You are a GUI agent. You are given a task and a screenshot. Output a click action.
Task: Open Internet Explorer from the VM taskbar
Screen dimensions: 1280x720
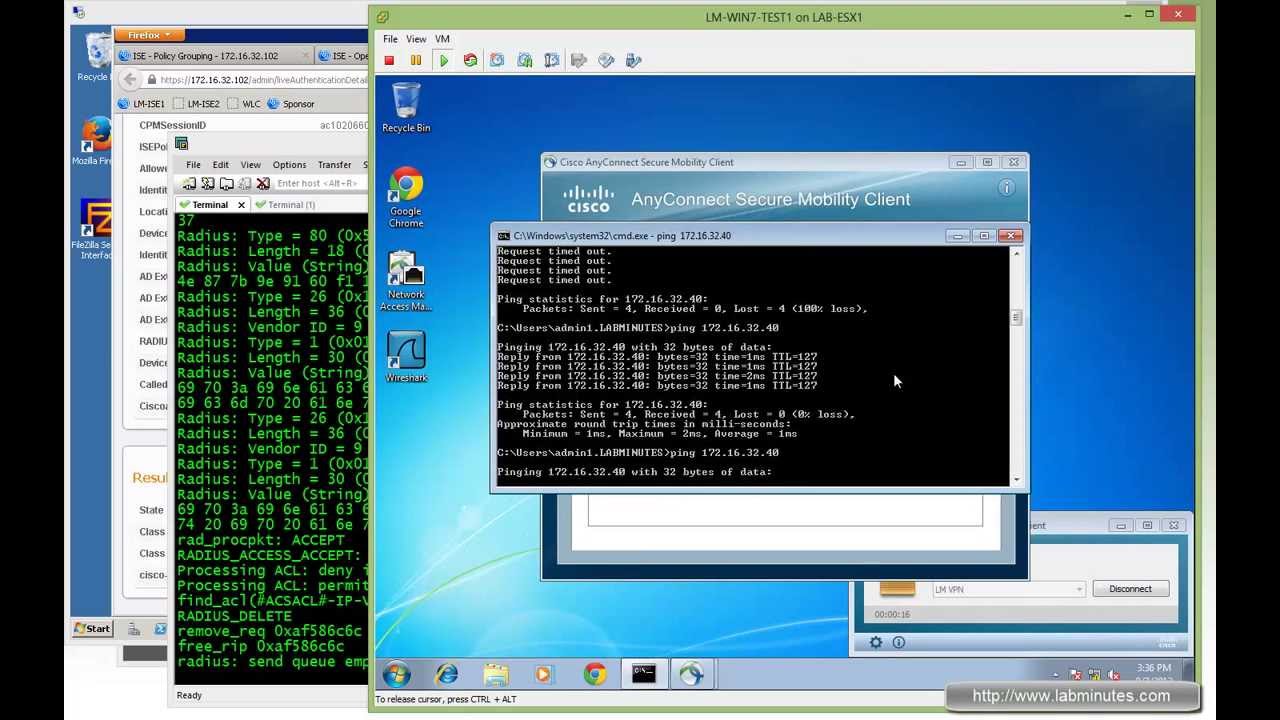tap(446, 674)
